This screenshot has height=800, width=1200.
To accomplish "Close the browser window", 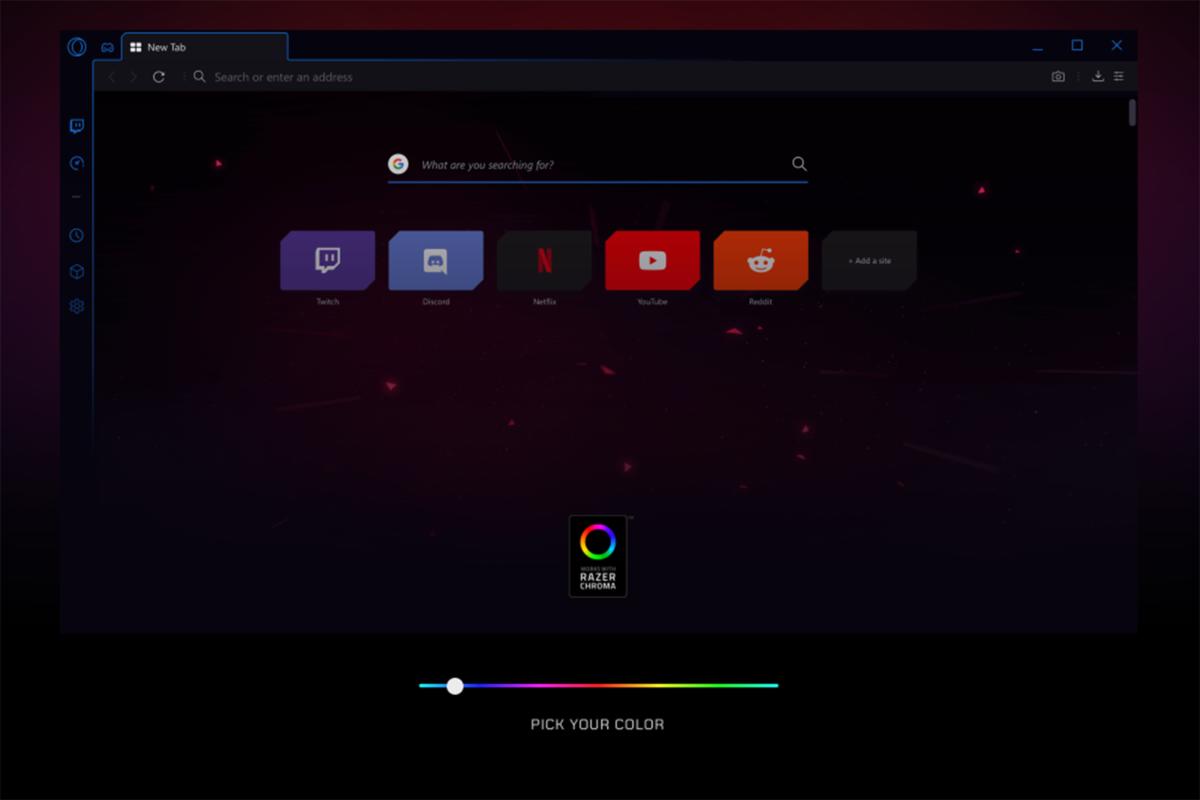I will click(1117, 45).
